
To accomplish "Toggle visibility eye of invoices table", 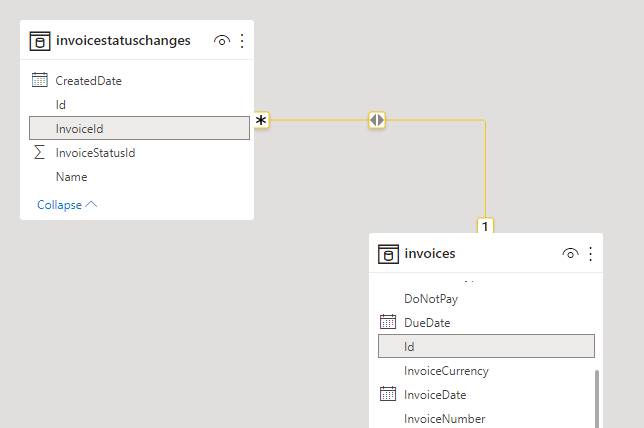I will pyautogui.click(x=570, y=254).
